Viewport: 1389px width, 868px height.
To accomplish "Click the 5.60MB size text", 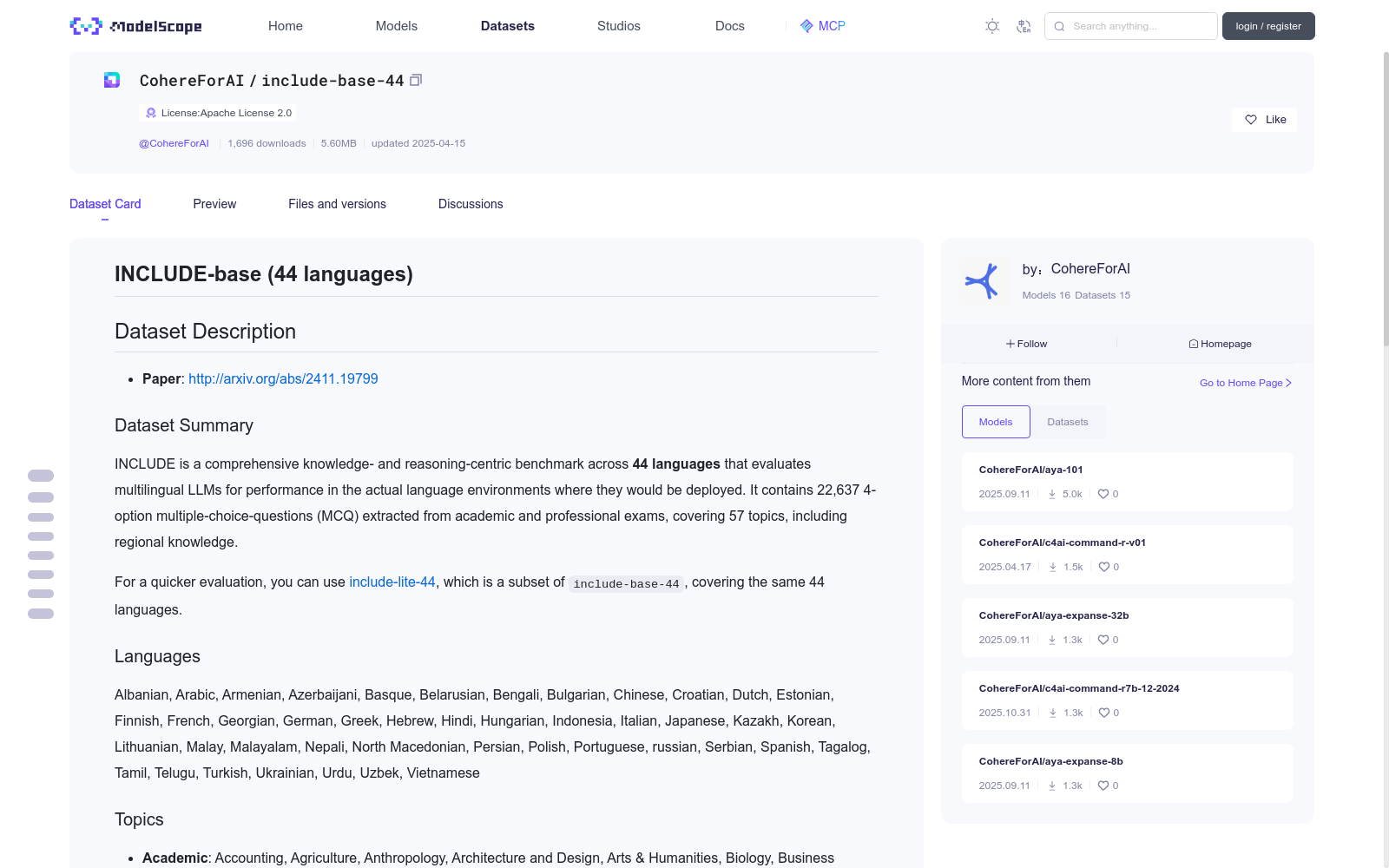I will (339, 143).
